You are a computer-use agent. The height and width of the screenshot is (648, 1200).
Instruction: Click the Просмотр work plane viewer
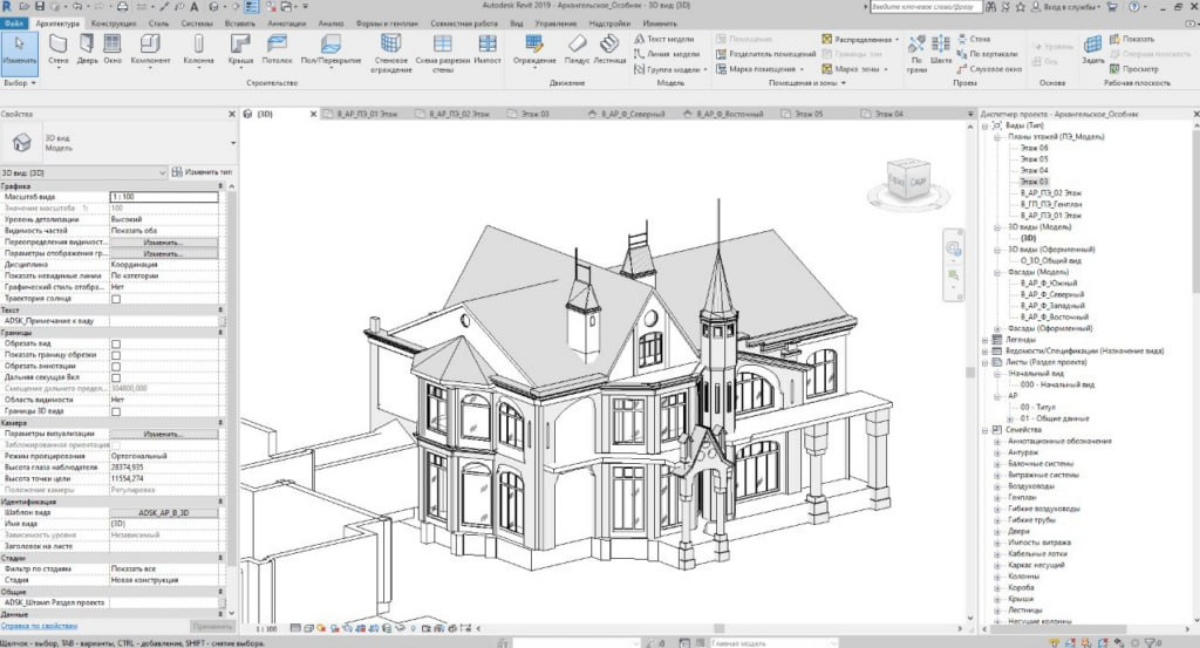click(1133, 69)
